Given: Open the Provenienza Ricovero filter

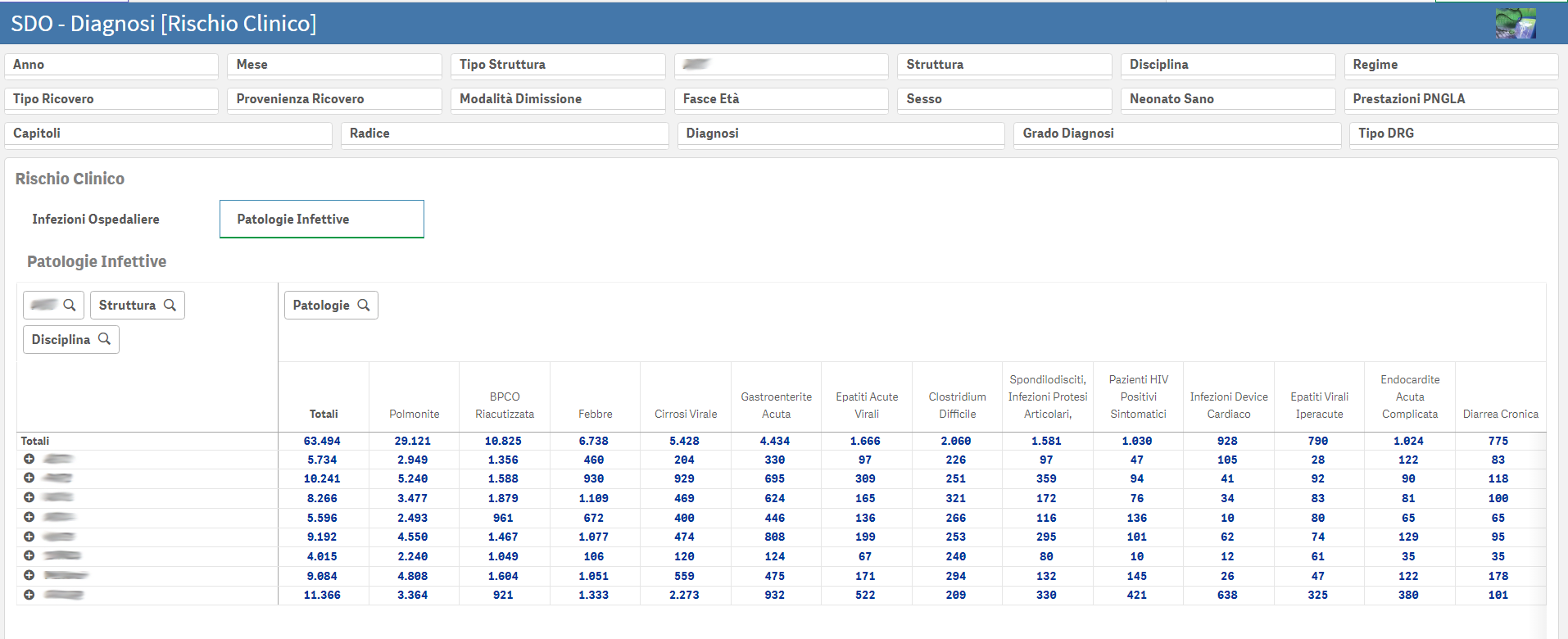Looking at the screenshot, I should [334, 99].
